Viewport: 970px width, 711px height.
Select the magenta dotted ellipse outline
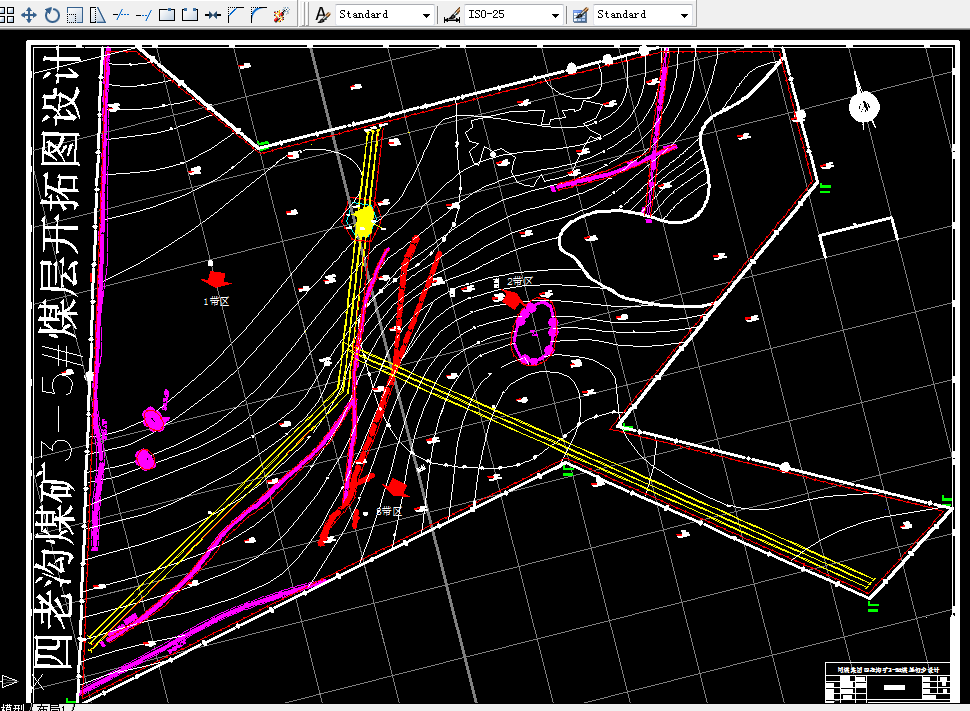[x=534, y=332]
